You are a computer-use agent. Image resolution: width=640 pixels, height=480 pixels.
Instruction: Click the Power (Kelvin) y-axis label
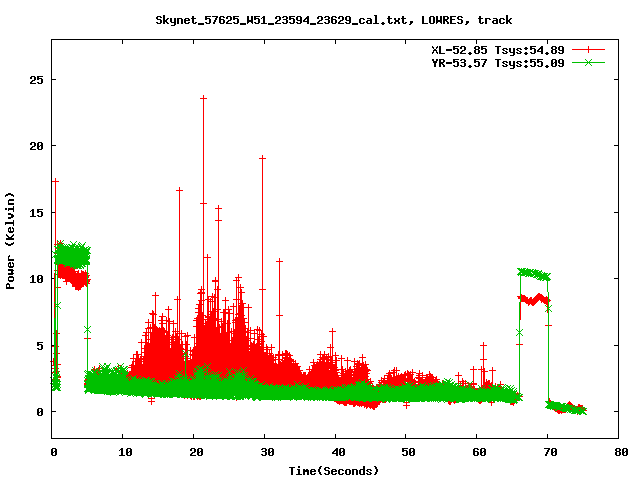click(10, 241)
